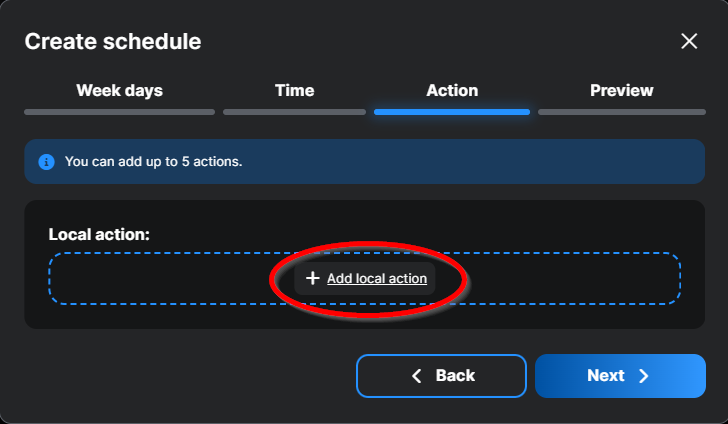Viewport: 728px width, 424px height.
Task: Click the blue progress bar under Action
Action: pos(452,112)
